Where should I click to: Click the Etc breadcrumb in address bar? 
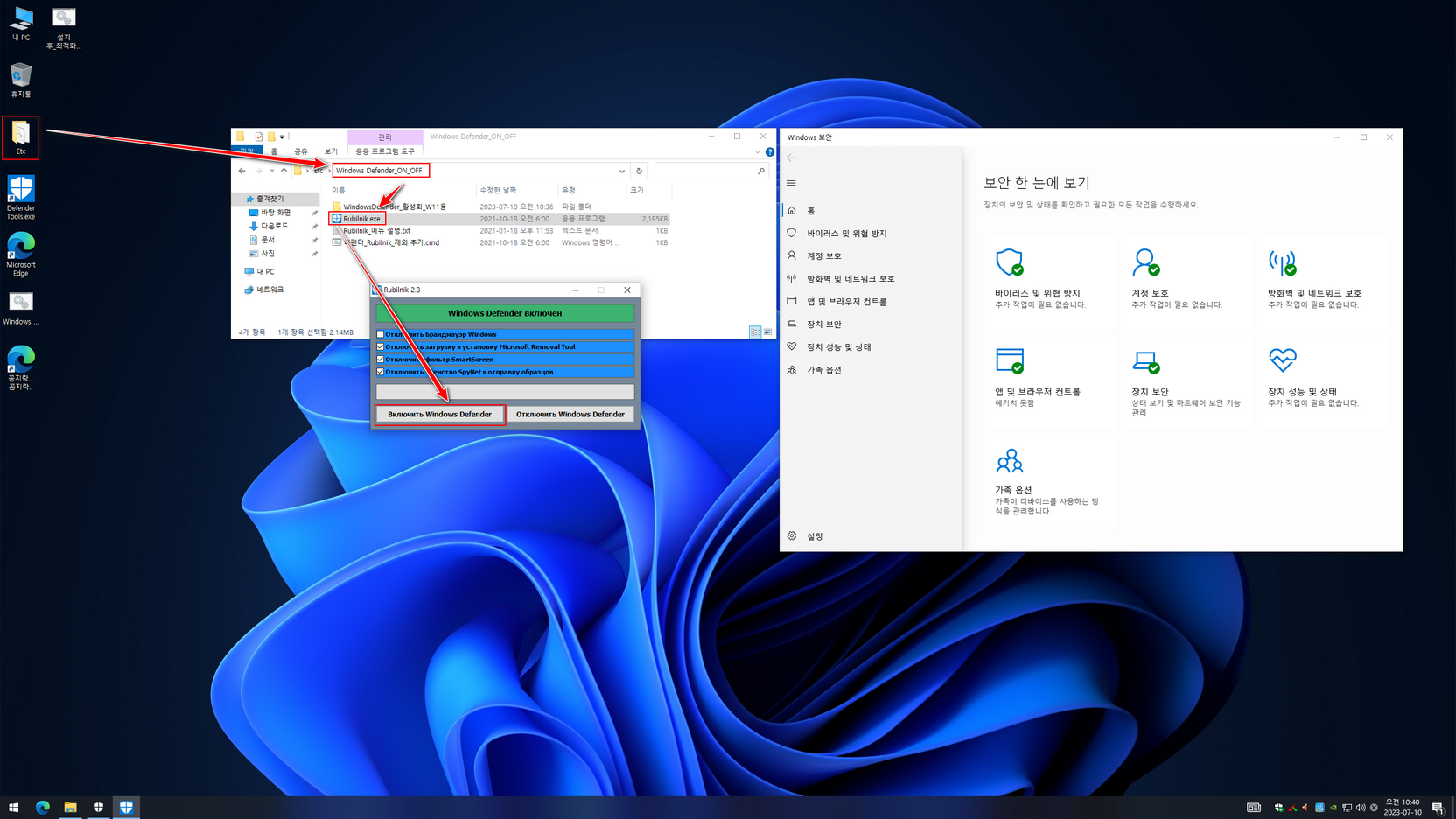point(318,171)
